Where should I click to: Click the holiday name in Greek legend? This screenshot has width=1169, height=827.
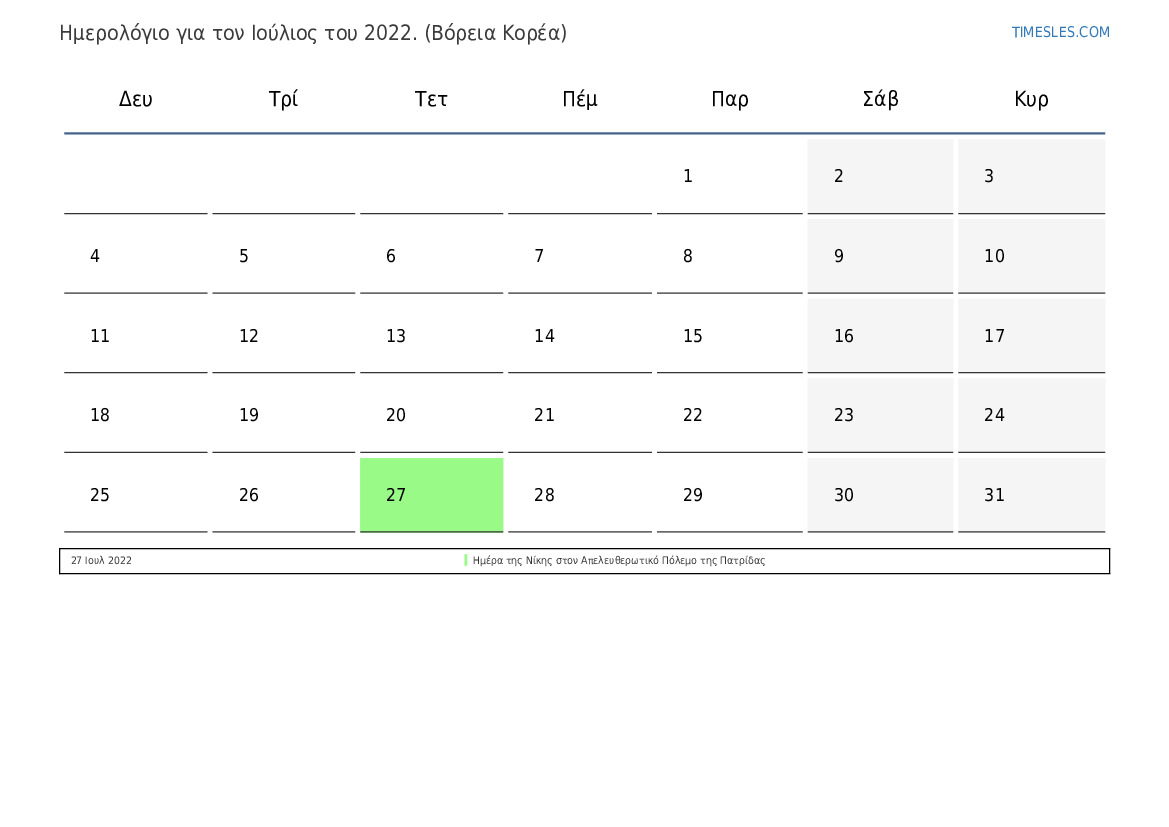[619, 560]
